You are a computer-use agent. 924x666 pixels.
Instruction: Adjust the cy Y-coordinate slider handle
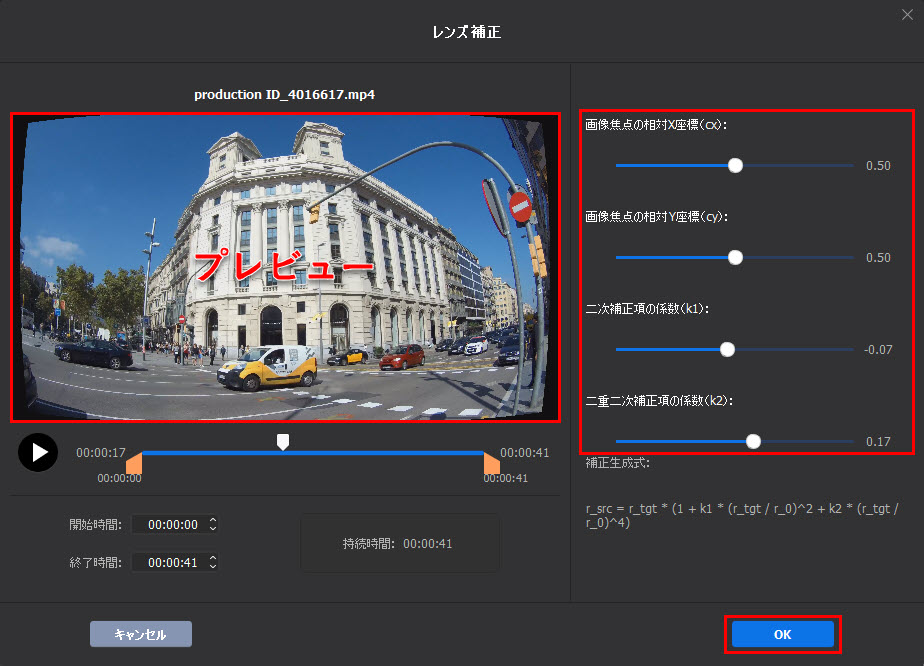735,258
